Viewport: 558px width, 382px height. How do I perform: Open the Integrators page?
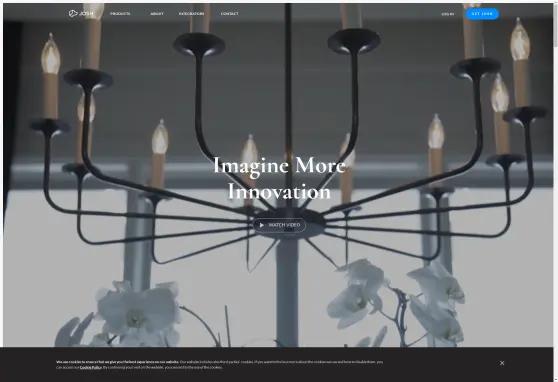tap(191, 14)
